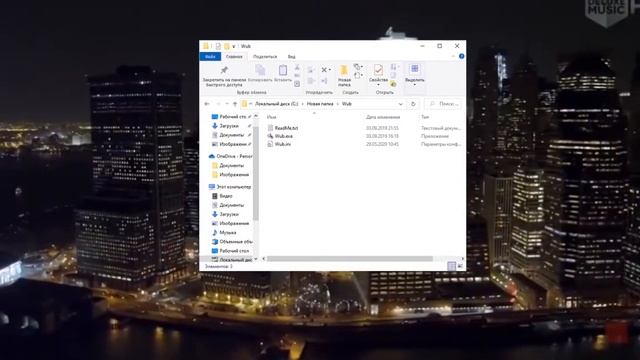
Task: Switch to the Поделиться ribbon tab
Action: 265,57
